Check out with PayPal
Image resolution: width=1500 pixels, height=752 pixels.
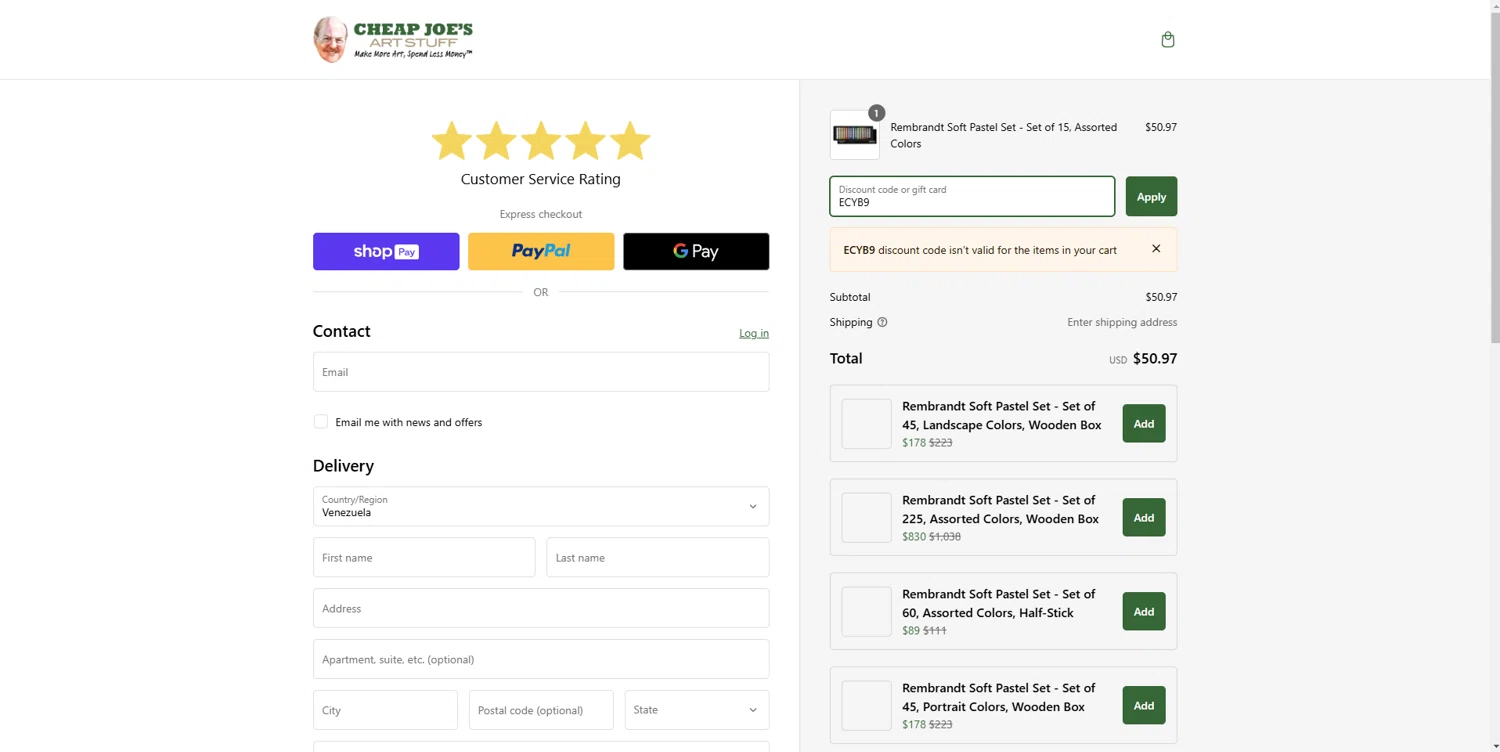point(541,252)
